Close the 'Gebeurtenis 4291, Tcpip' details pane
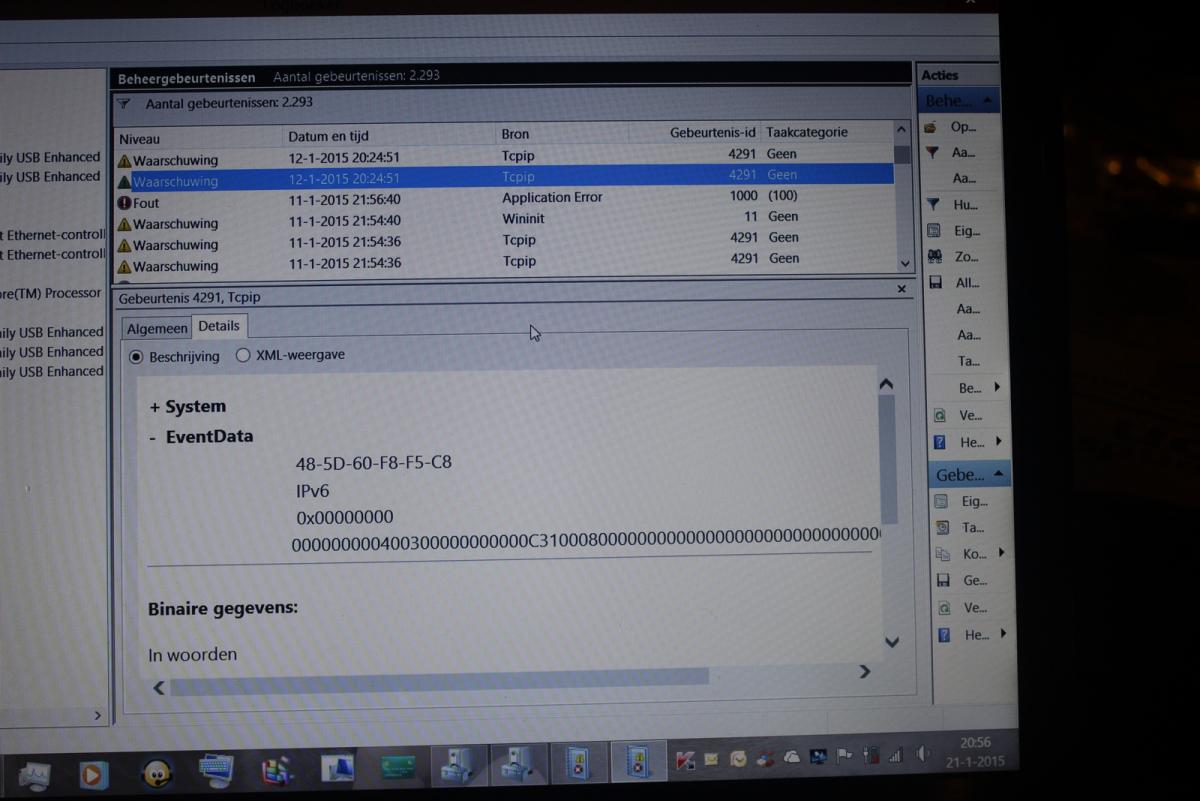The image size is (1200, 801). (x=901, y=289)
